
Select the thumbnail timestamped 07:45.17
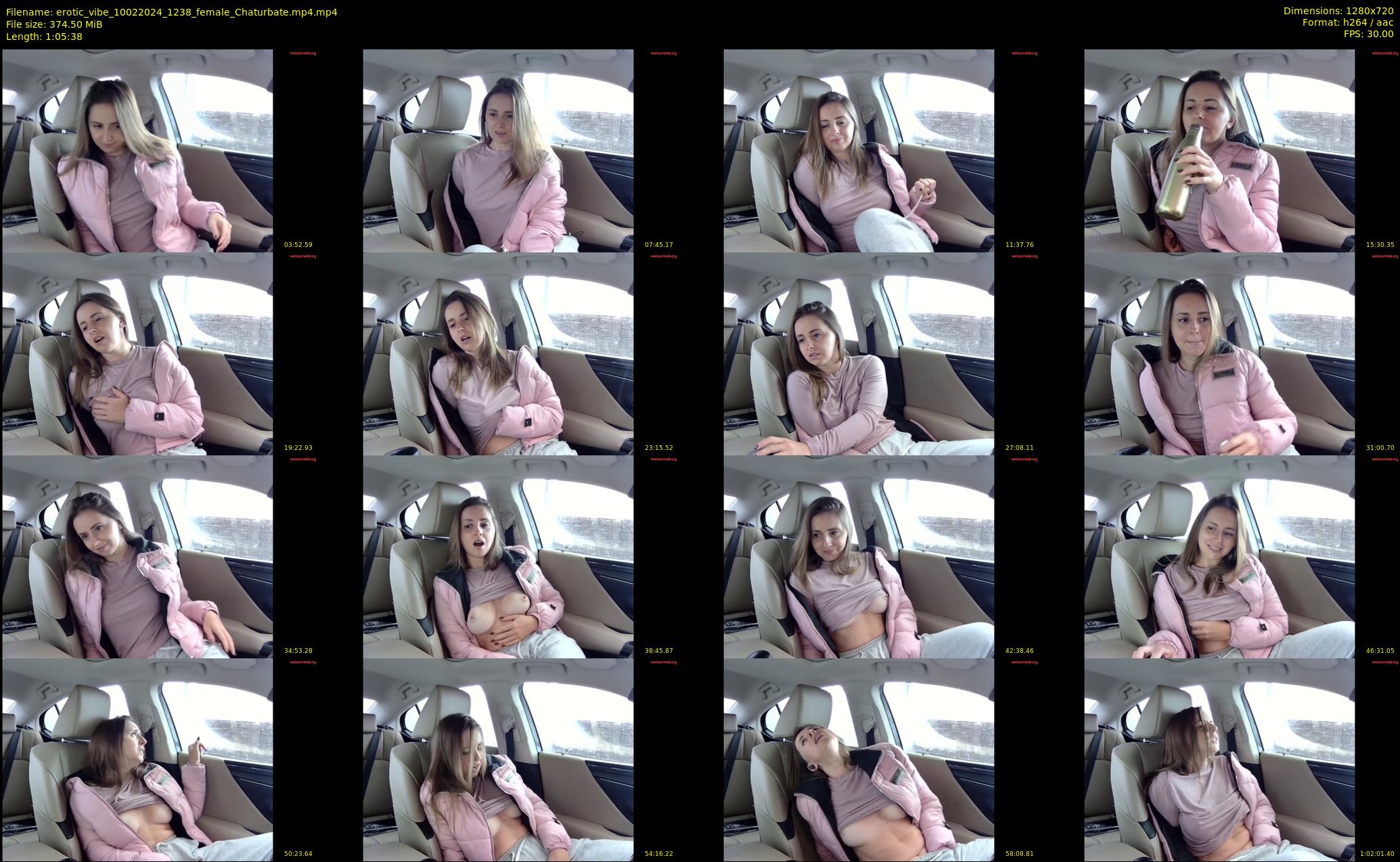point(498,150)
